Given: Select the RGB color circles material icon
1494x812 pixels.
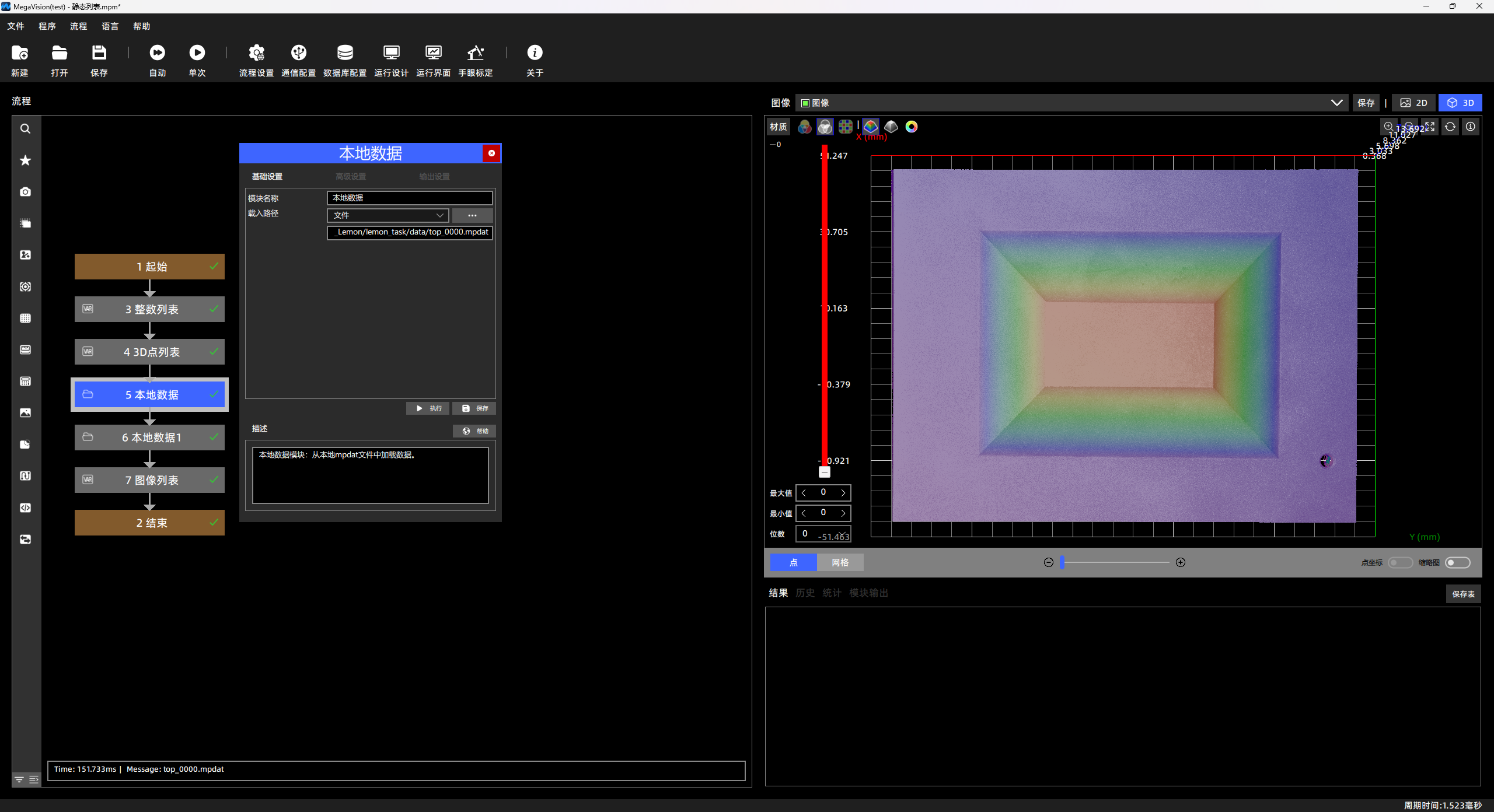Looking at the screenshot, I should [x=804, y=127].
